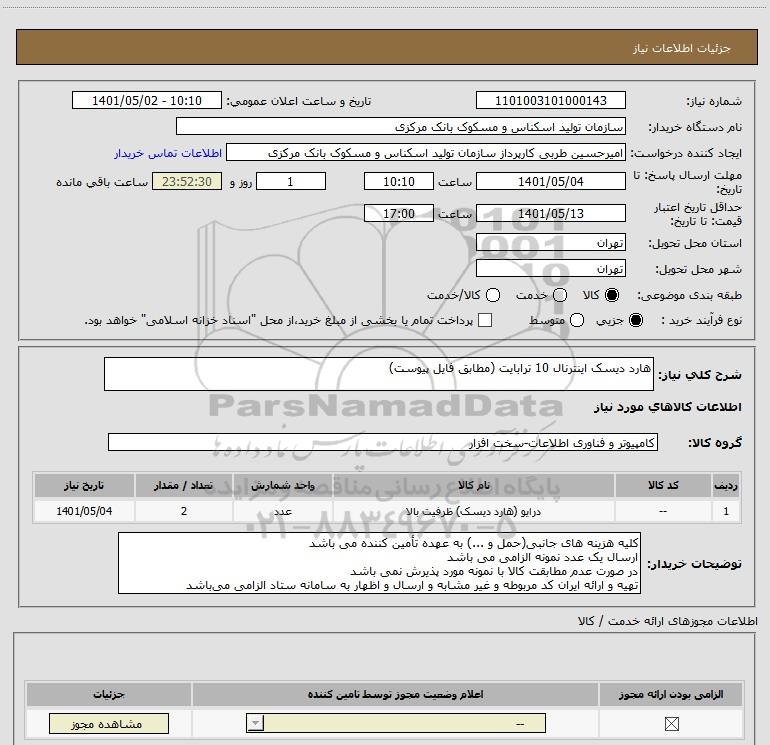Open the اطلاعات تماس خریدار link
770x745 pixels.
tap(168, 153)
